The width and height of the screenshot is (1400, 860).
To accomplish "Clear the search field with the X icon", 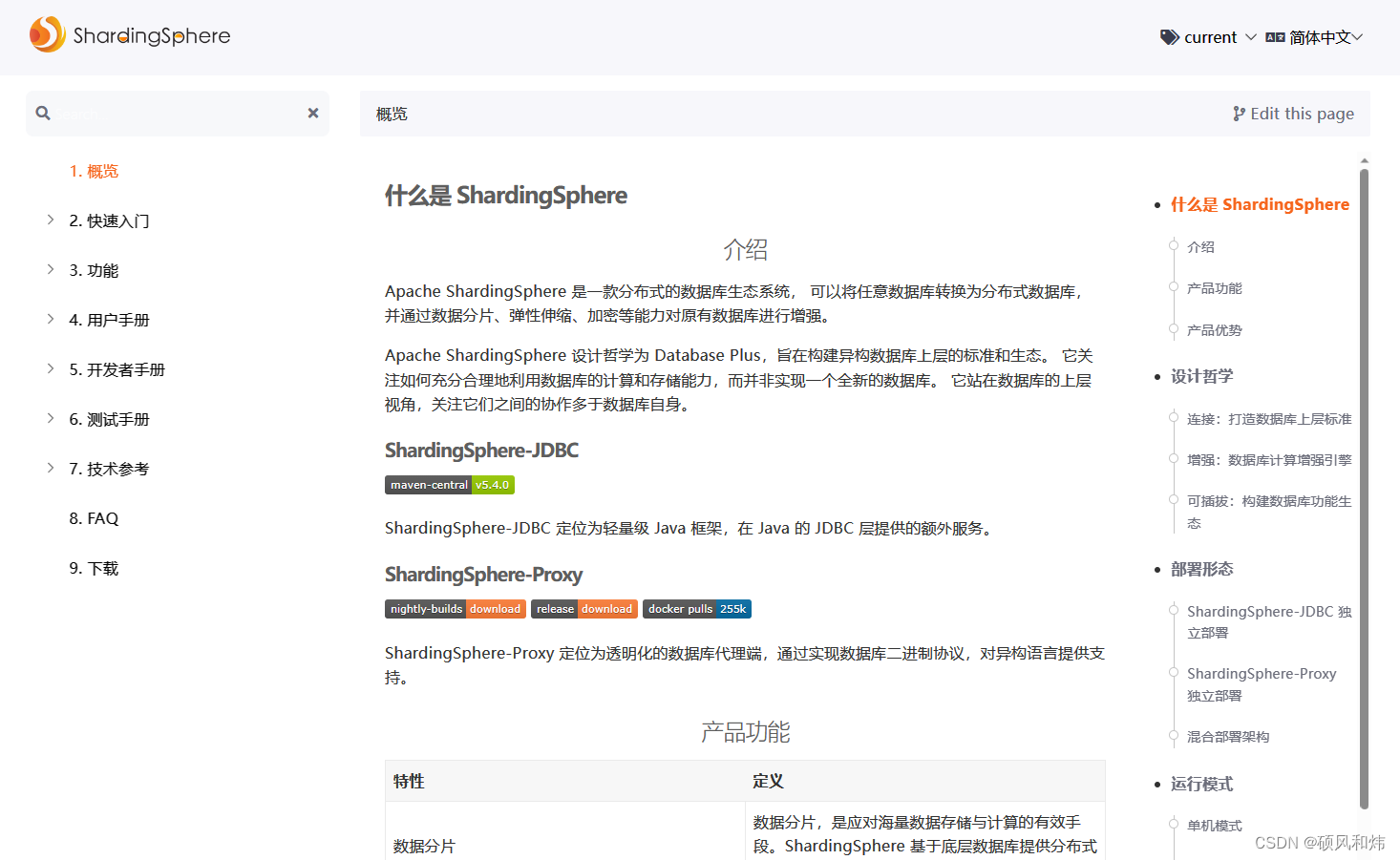I will coord(313,113).
